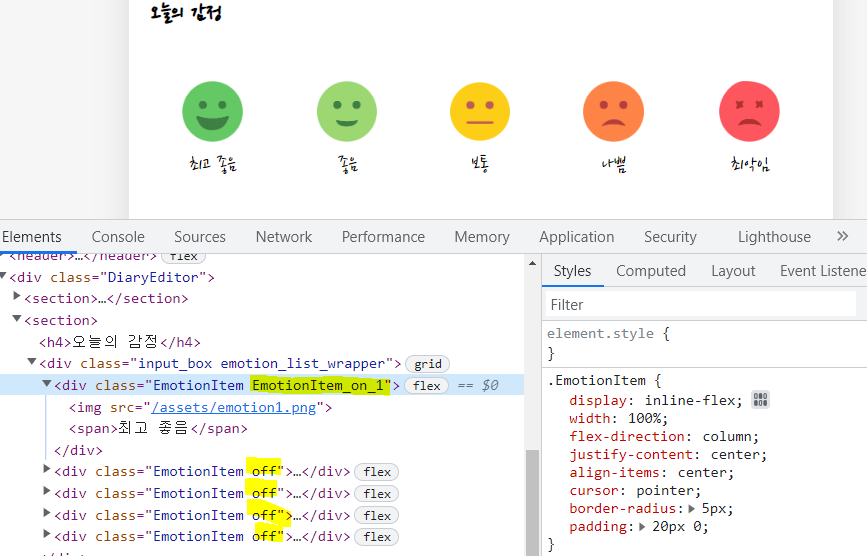This screenshot has width=867, height=556.
Task: Collapse the emotion_list_wrapper div
Action: [x=32, y=361]
